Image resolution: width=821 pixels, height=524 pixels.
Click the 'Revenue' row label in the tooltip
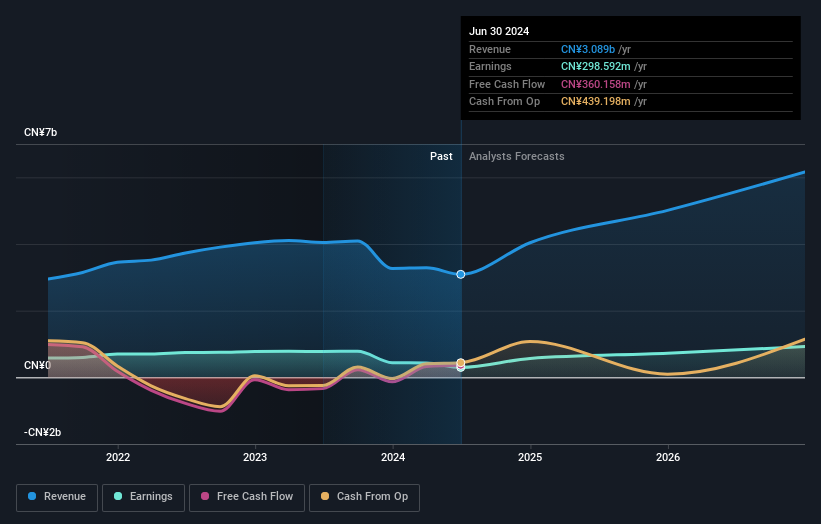490,49
